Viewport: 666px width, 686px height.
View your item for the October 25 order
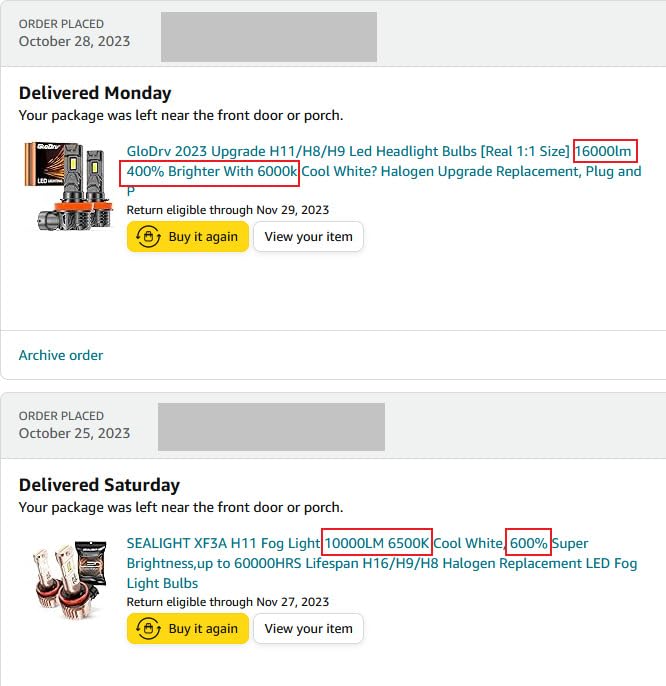click(x=308, y=629)
